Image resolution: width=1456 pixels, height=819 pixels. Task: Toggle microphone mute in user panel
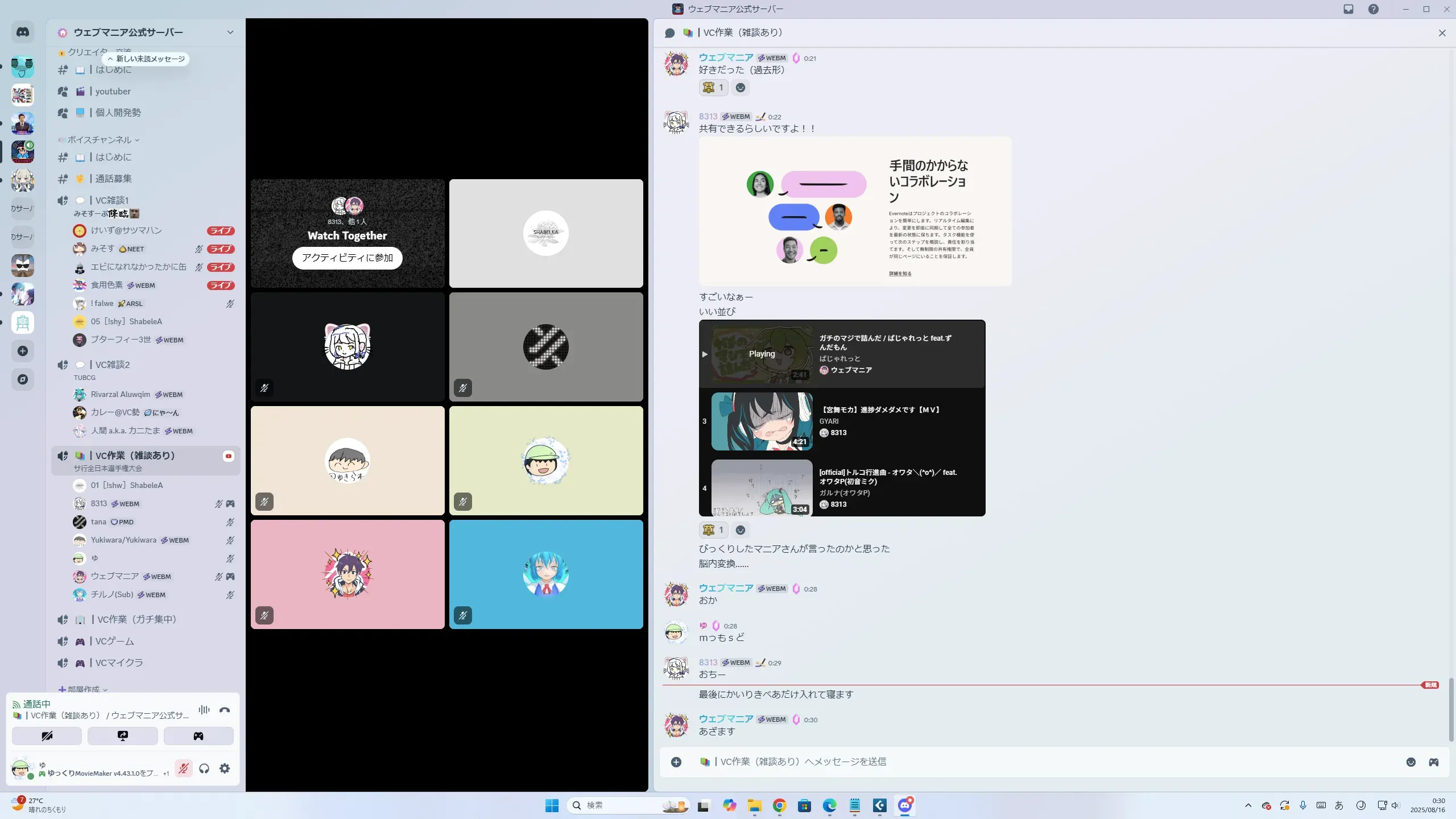[183, 768]
